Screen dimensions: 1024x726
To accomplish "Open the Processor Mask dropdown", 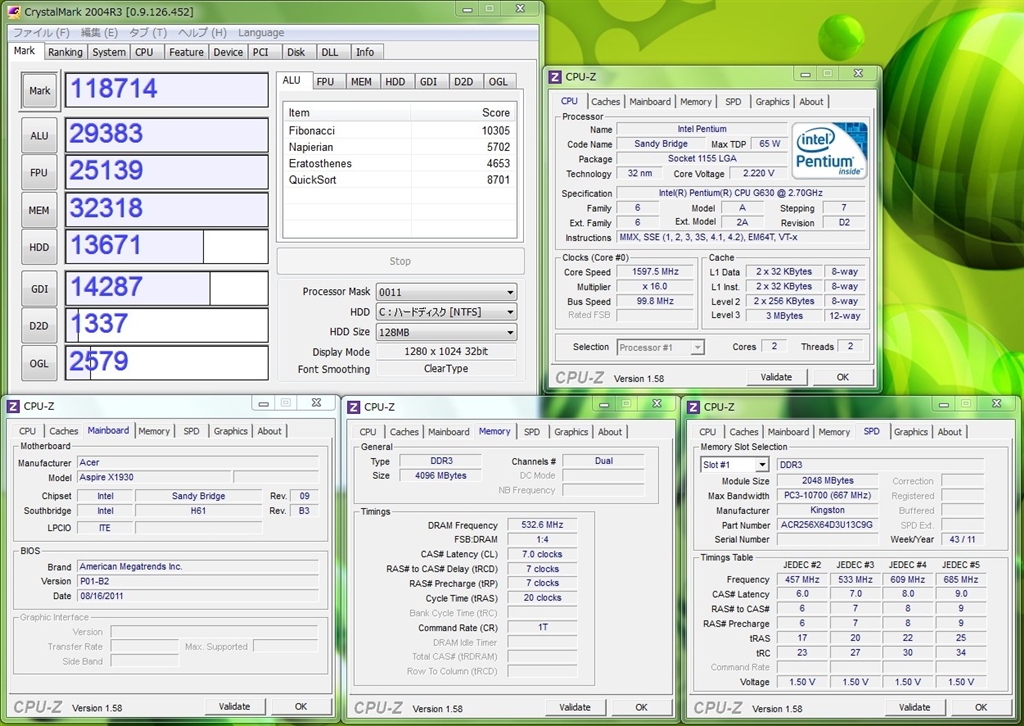I will click(446, 292).
